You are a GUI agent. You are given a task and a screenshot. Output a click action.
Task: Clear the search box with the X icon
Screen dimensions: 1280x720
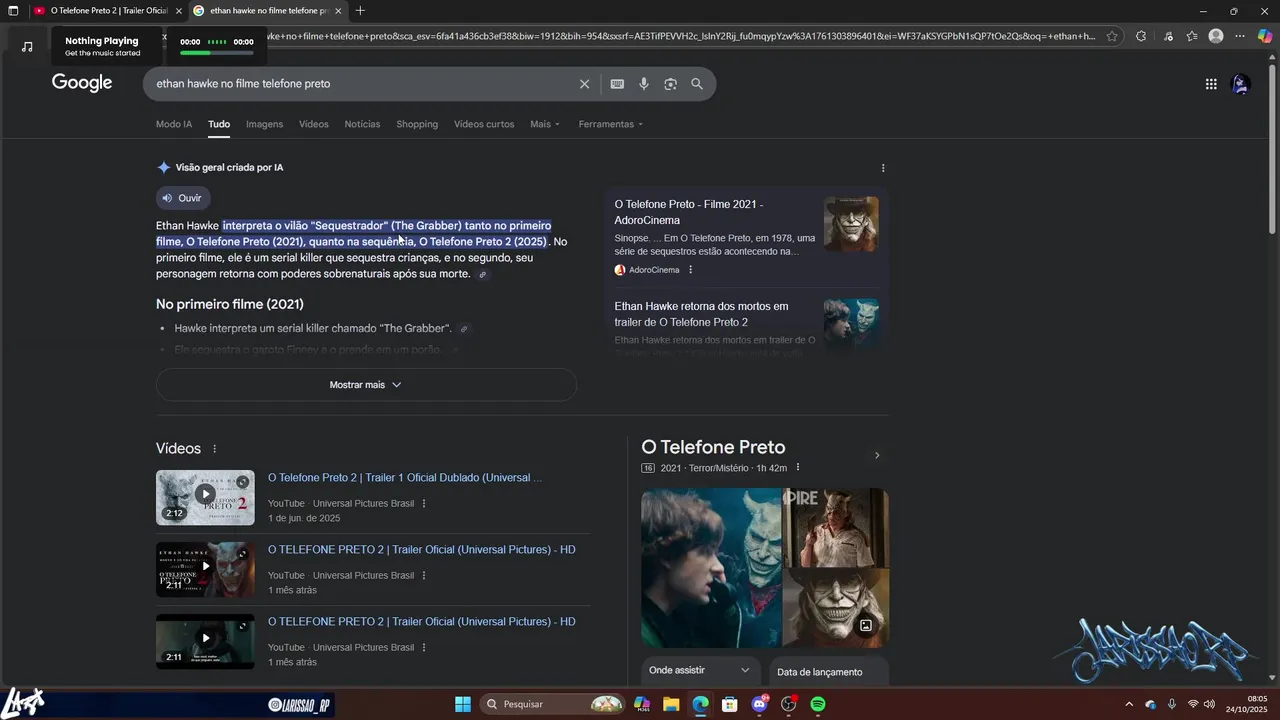(585, 84)
